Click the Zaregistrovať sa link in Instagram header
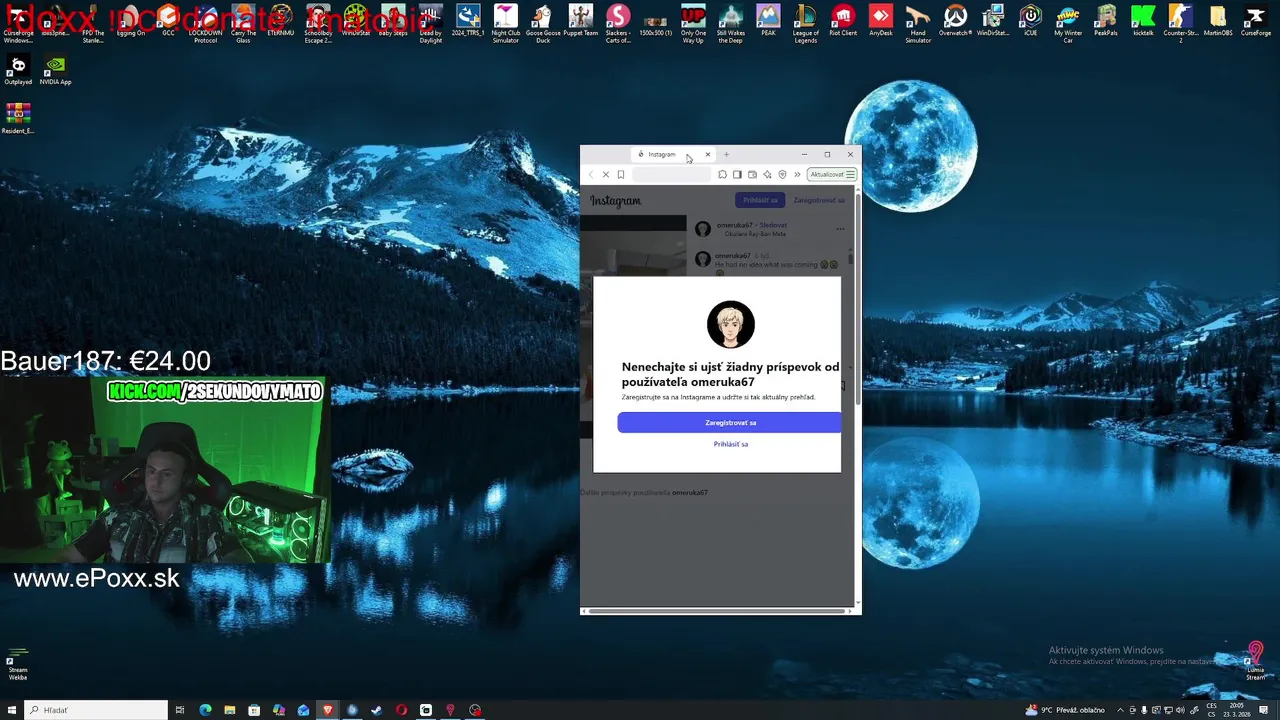This screenshot has height=720, width=1280. [819, 200]
